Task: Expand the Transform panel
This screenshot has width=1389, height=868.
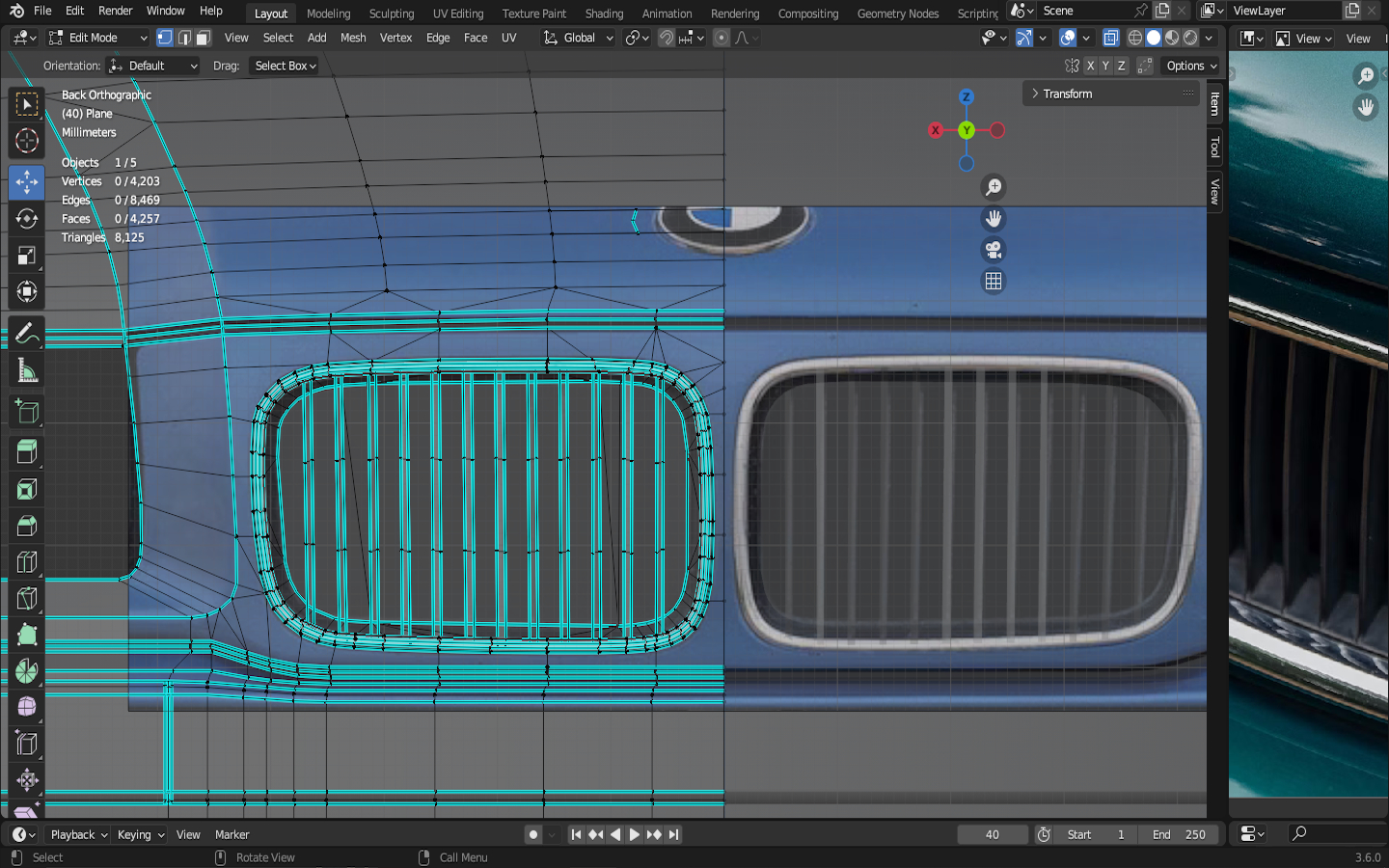Action: click(1067, 94)
